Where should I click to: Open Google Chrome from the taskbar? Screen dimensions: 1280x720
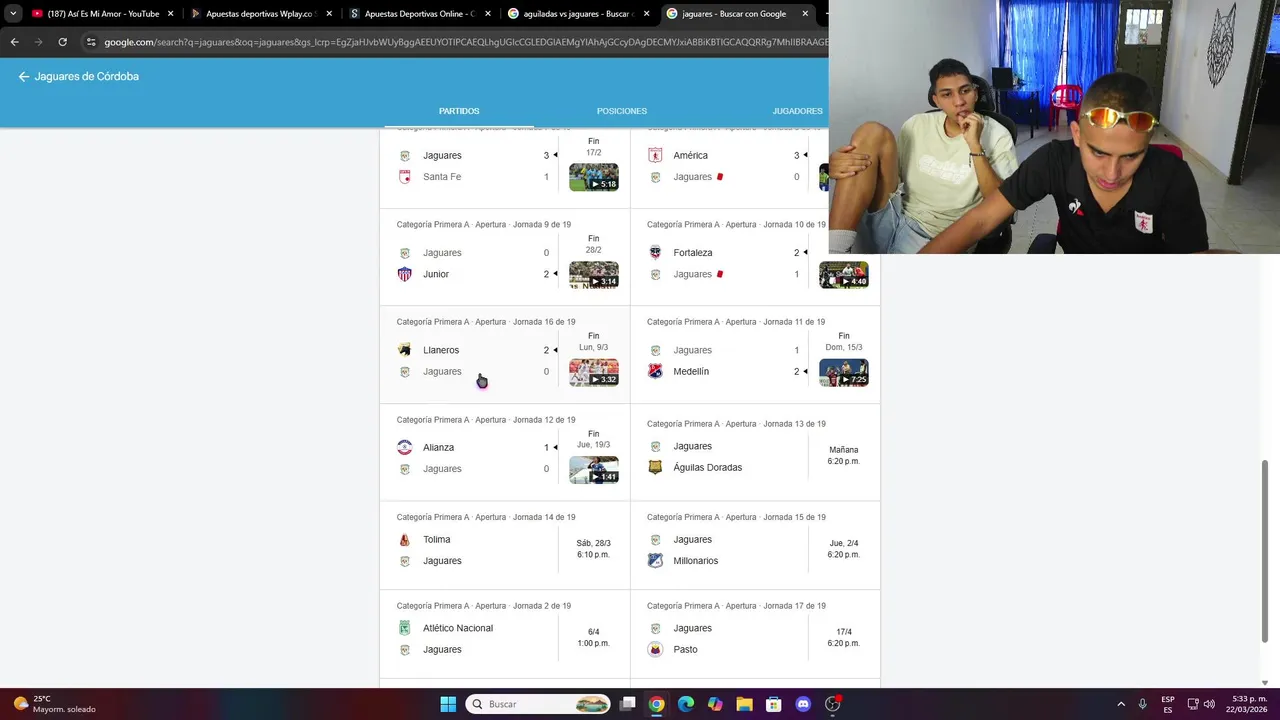656,704
